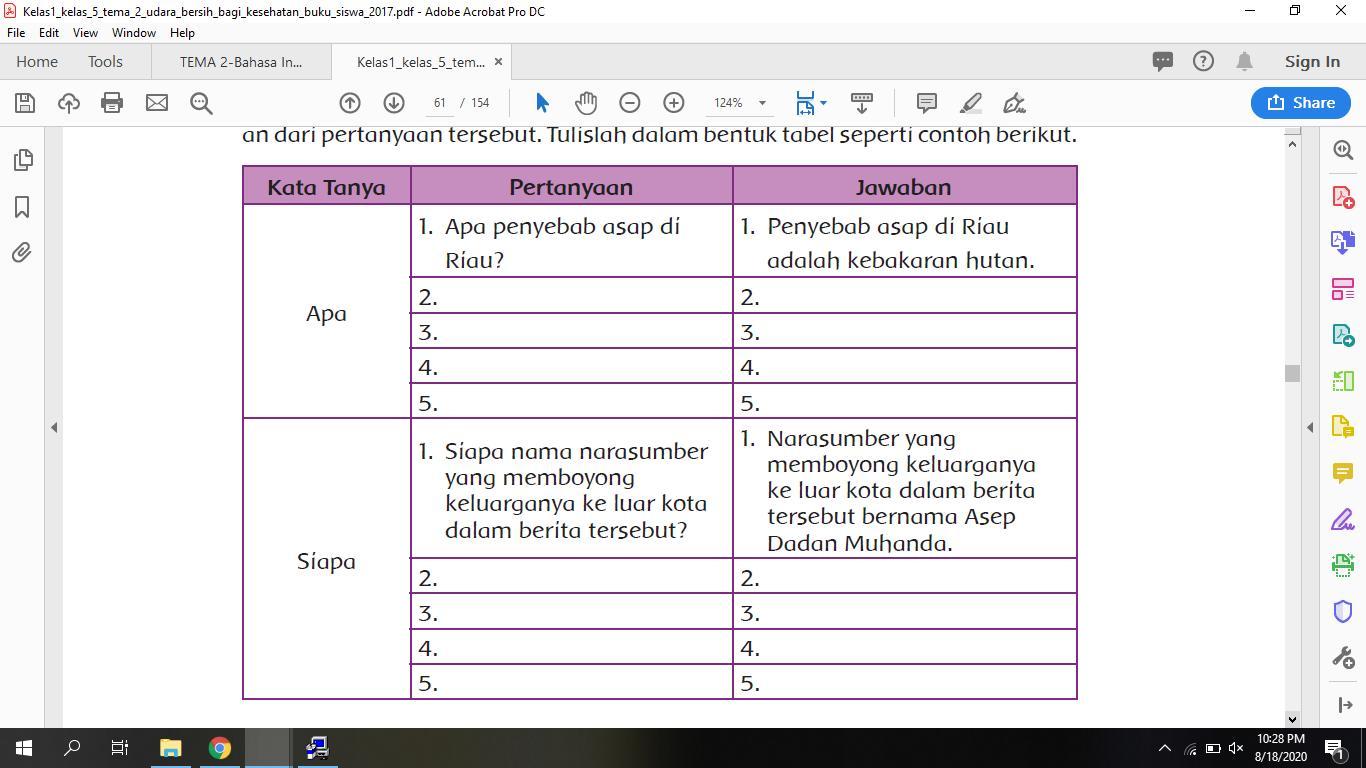Switch to the Home tab
This screenshot has width=1366, height=768.
click(37, 62)
